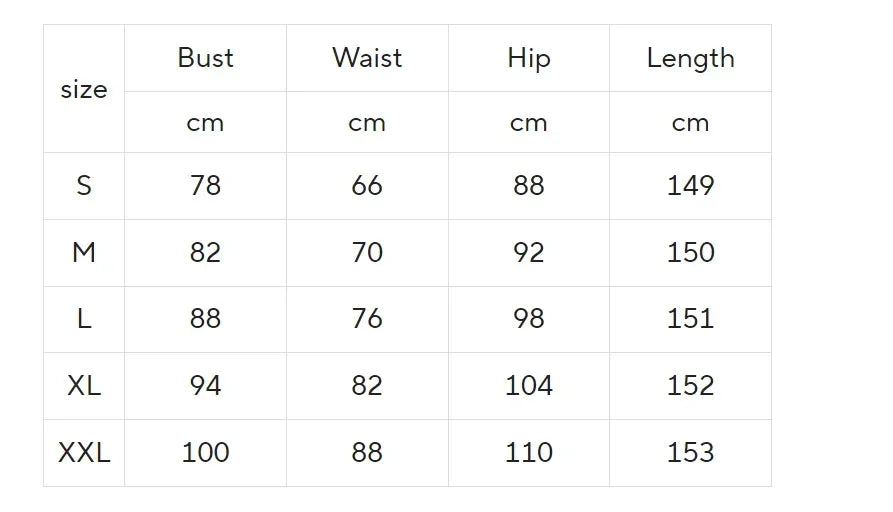Click the Bust column header
Screen dimensions: 893x512
[x=205, y=58]
